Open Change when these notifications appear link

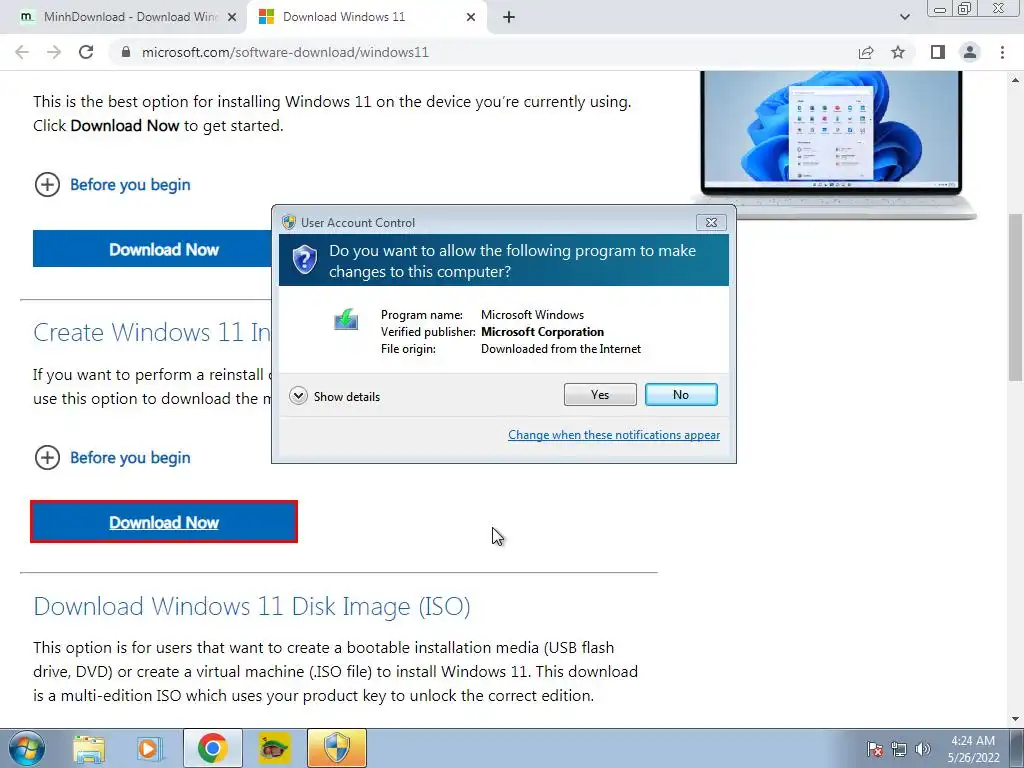[614, 435]
